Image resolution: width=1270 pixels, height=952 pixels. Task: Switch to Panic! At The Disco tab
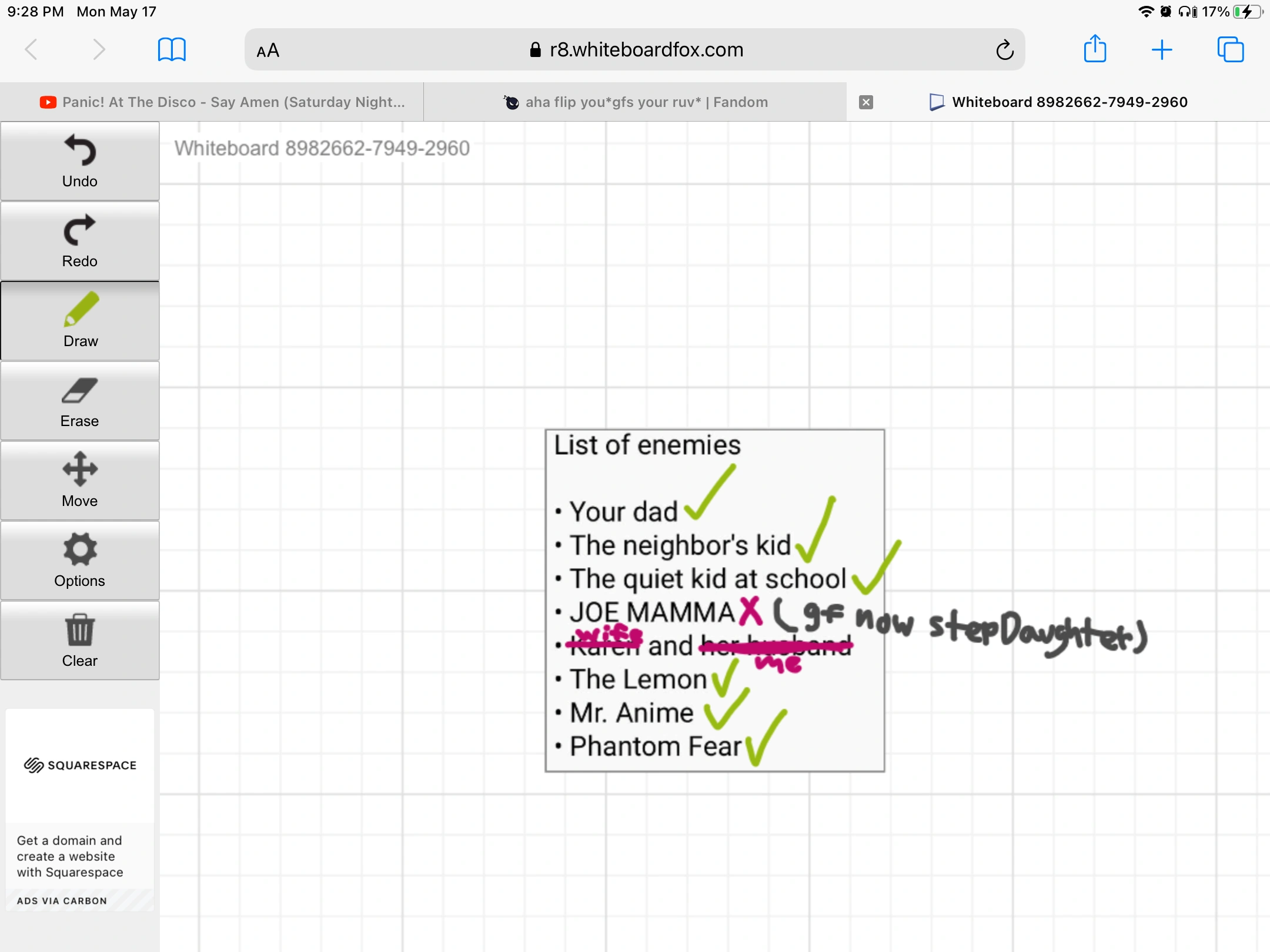(x=222, y=102)
